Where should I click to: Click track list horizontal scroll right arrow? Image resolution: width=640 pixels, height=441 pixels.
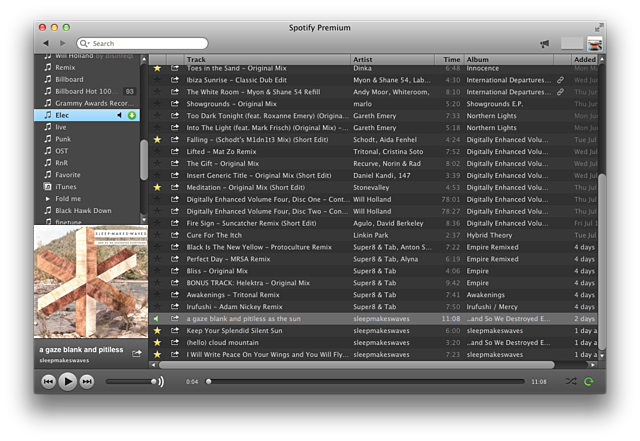pyautogui.click(x=593, y=365)
